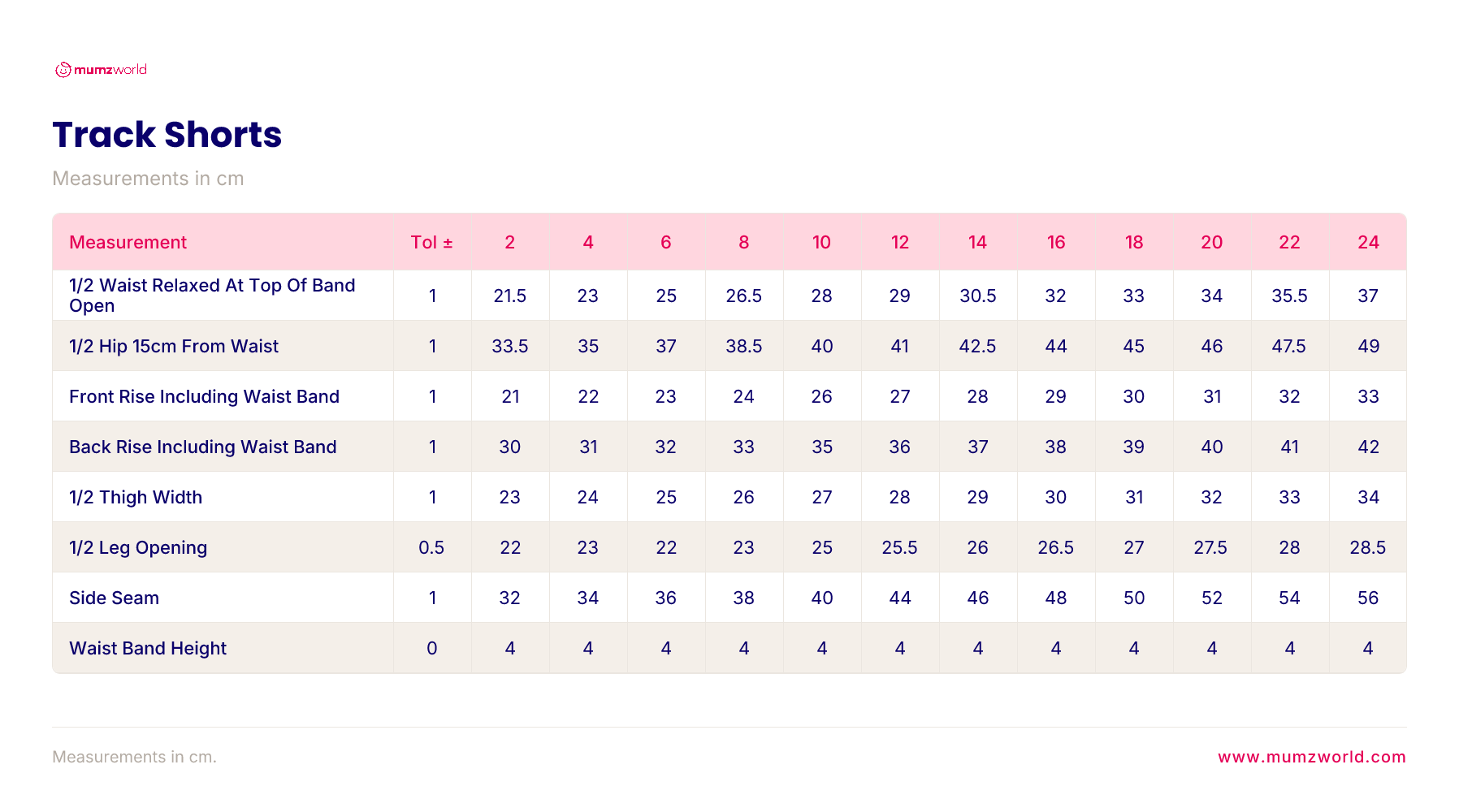
Task: Click the 1/2 Hip 15cm From Waist row label
Action: 174,346
